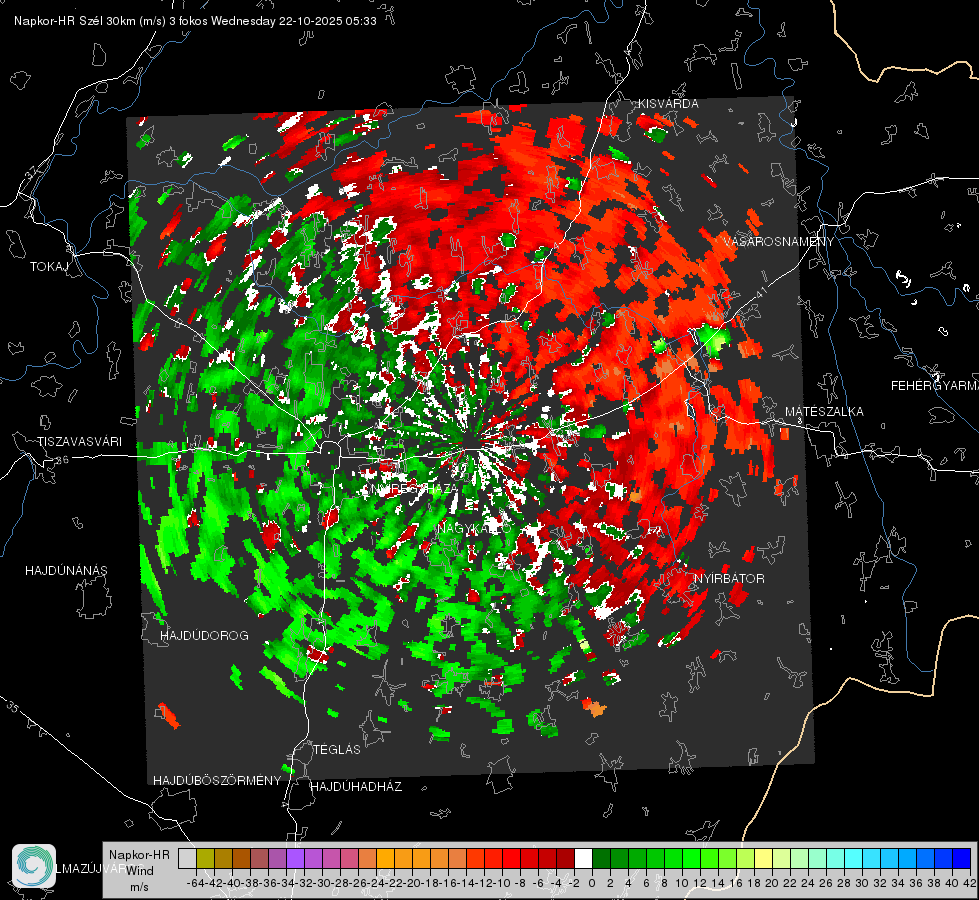
Task: Click the TOKAJ town label
Action: coord(49,267)
